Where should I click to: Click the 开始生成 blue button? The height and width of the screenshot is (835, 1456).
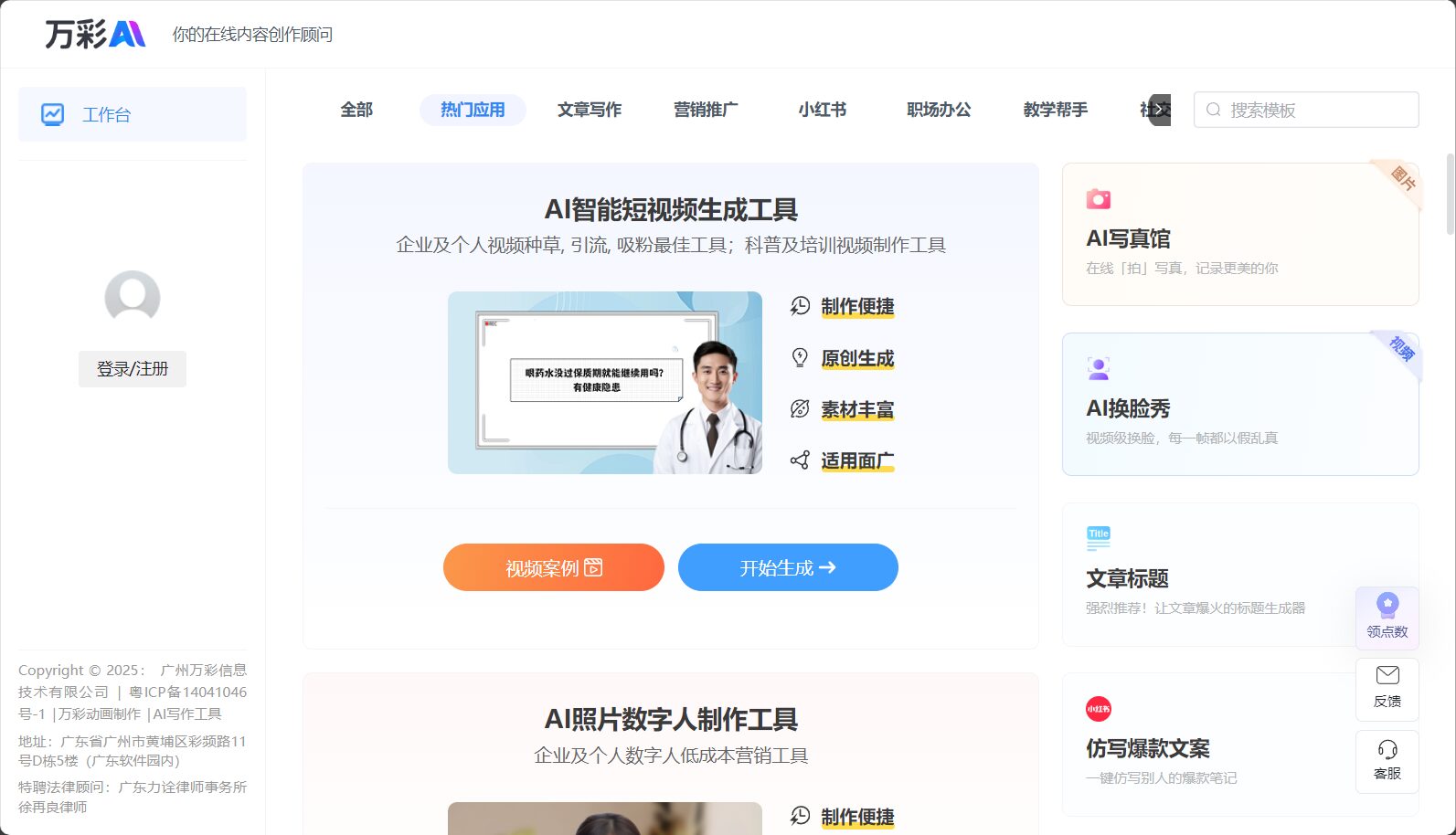point(788,567)
